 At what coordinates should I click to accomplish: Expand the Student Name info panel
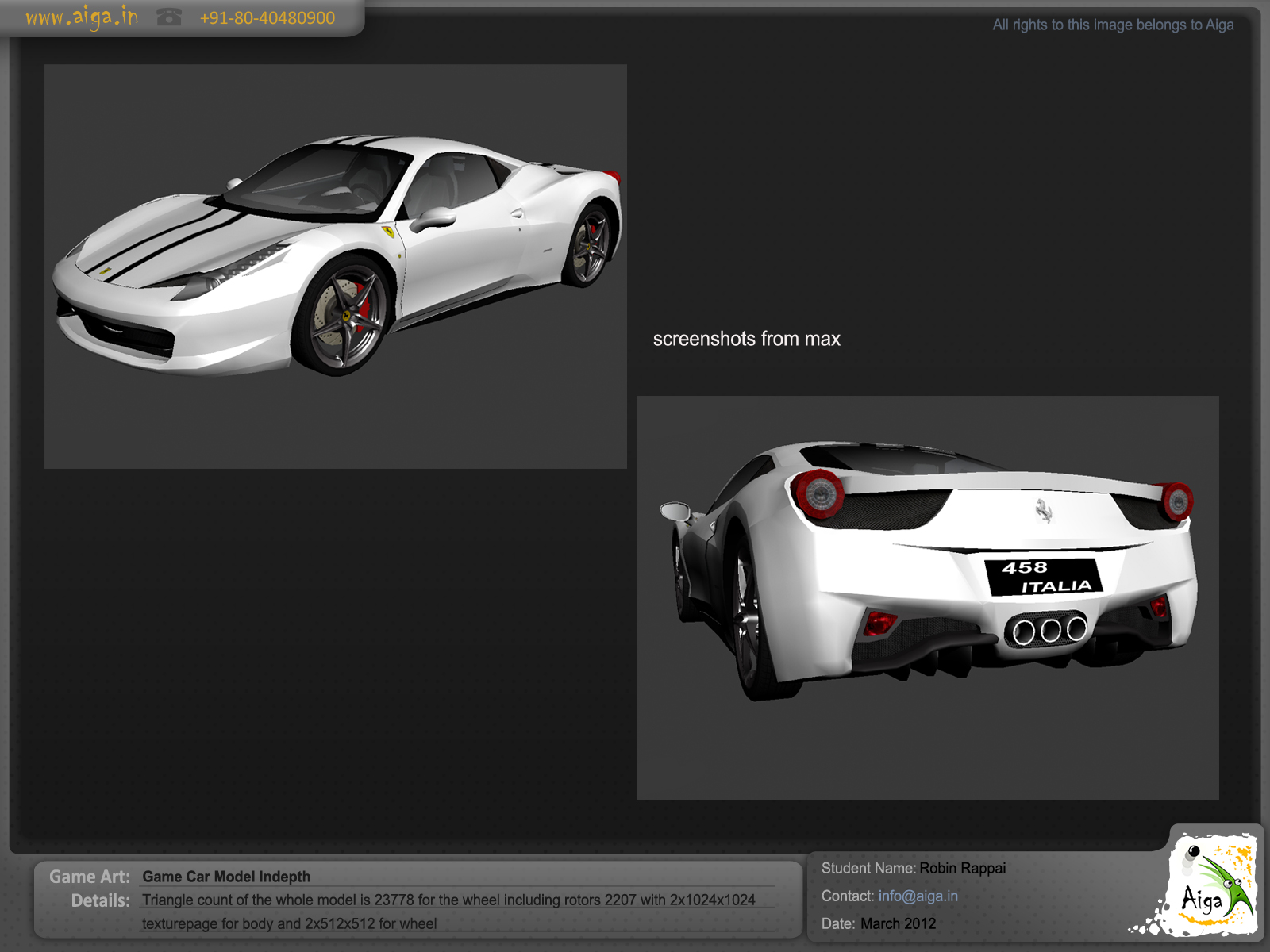coord(869,868)
